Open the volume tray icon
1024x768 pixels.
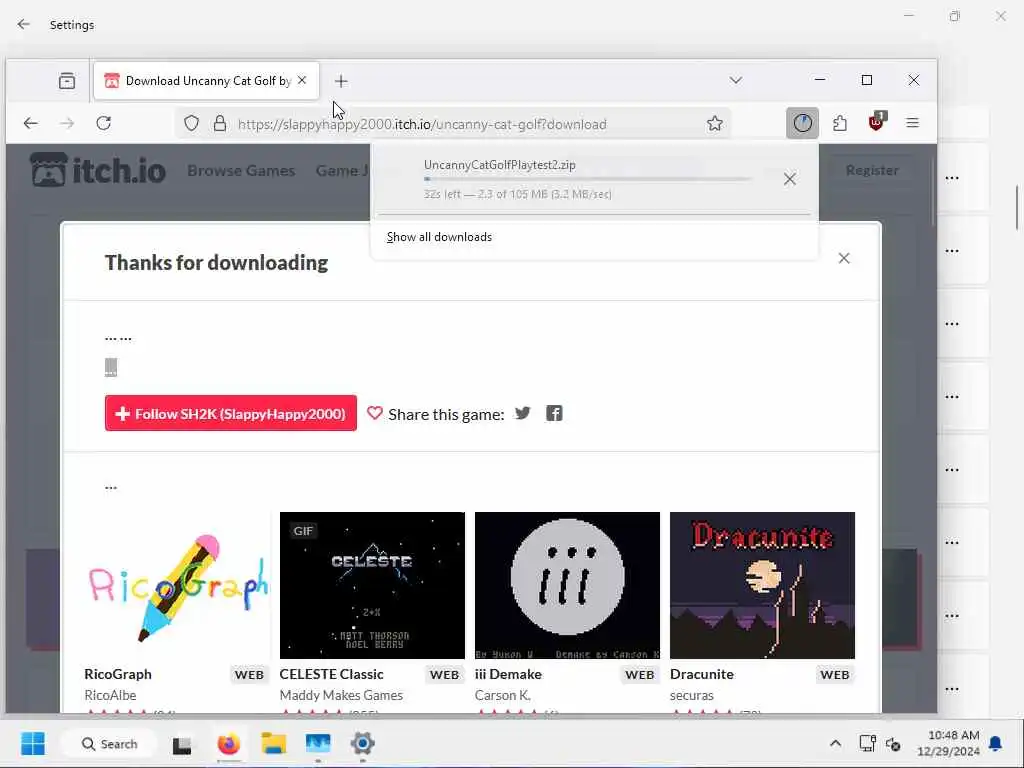point(893,743)
